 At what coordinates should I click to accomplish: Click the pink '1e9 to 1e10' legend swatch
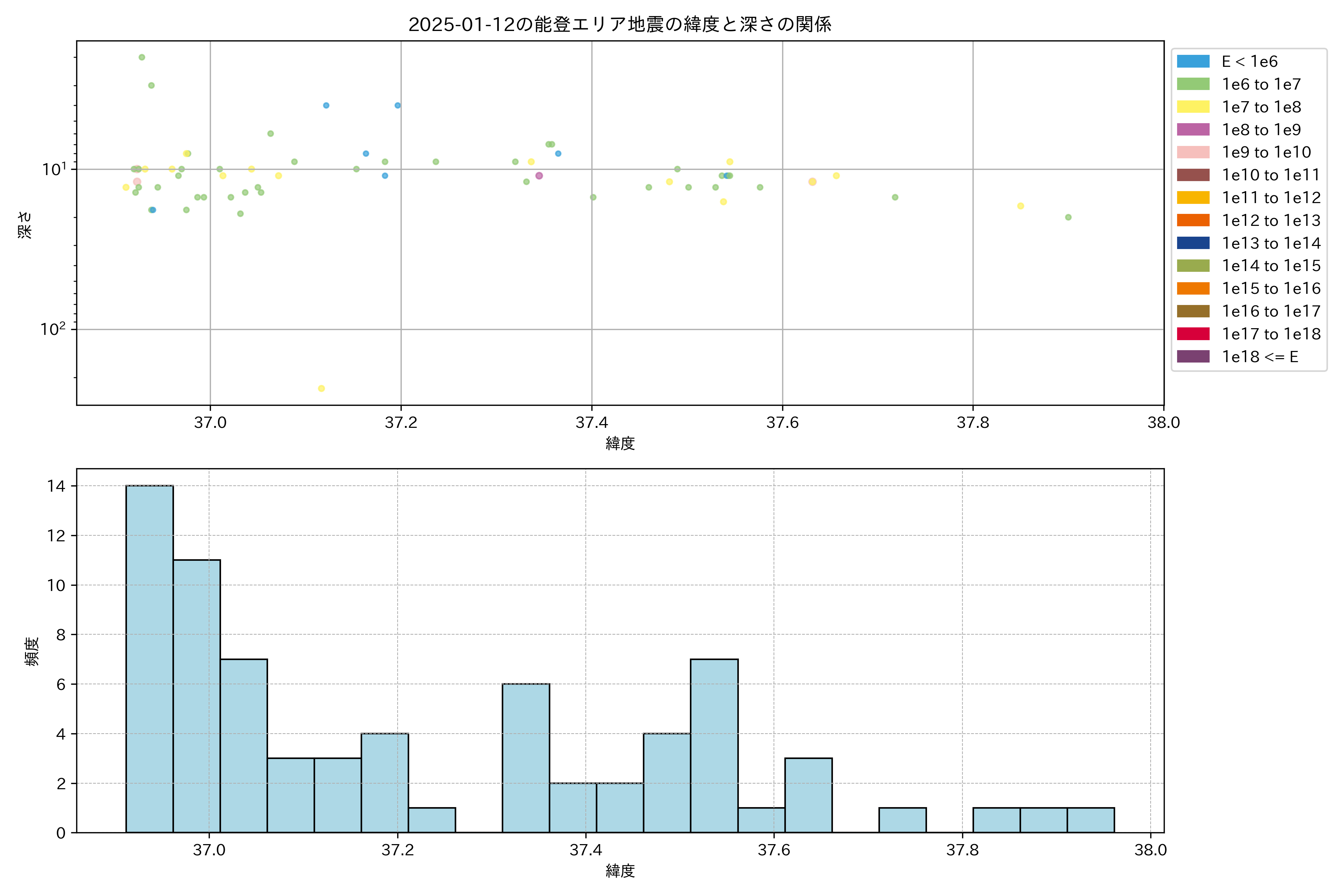(1192, 152)
